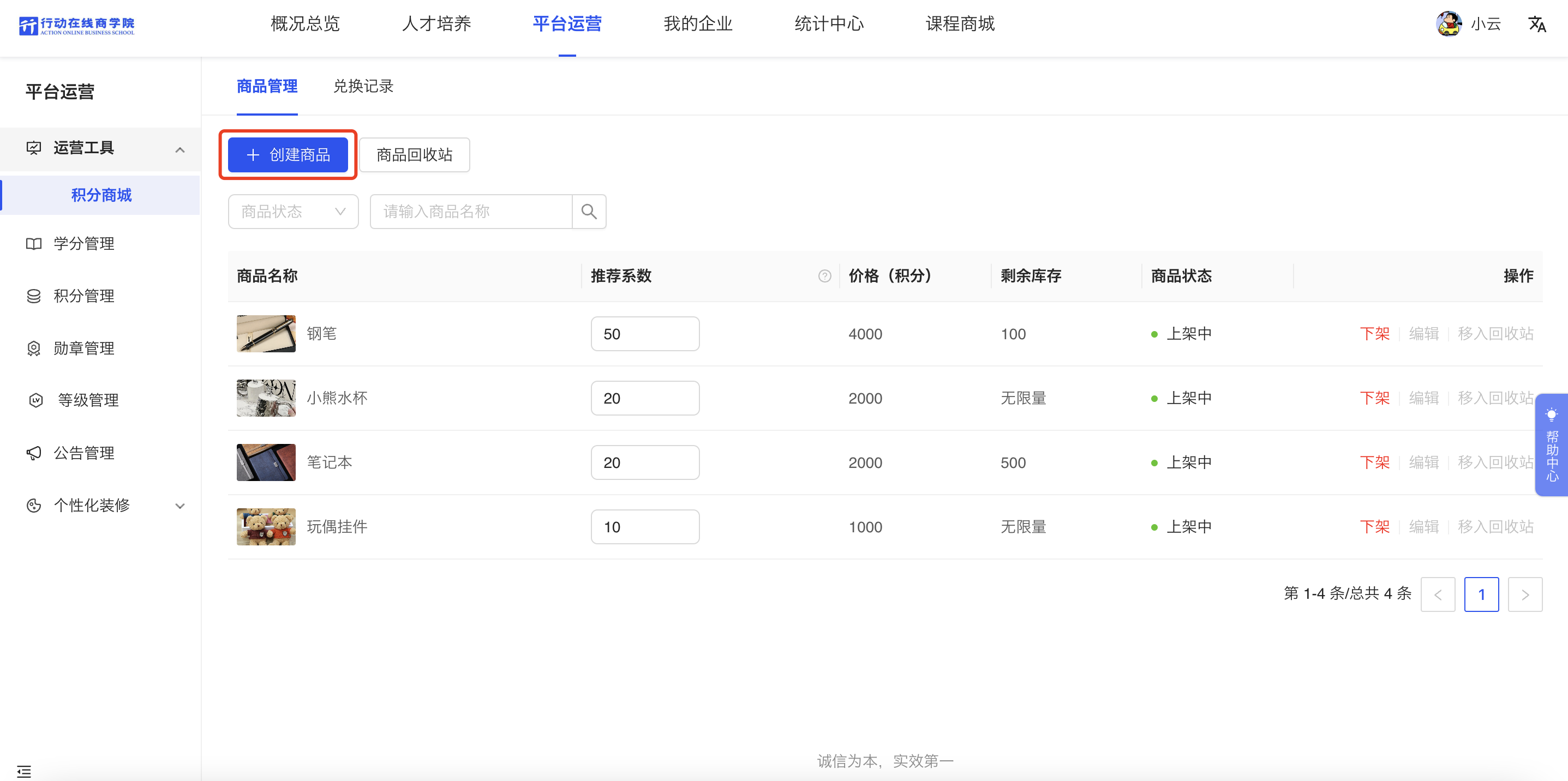This screenshot has height=781, width=1568.
Task: Click the 请输入商品名称 search field
Action: click(470, 212)
